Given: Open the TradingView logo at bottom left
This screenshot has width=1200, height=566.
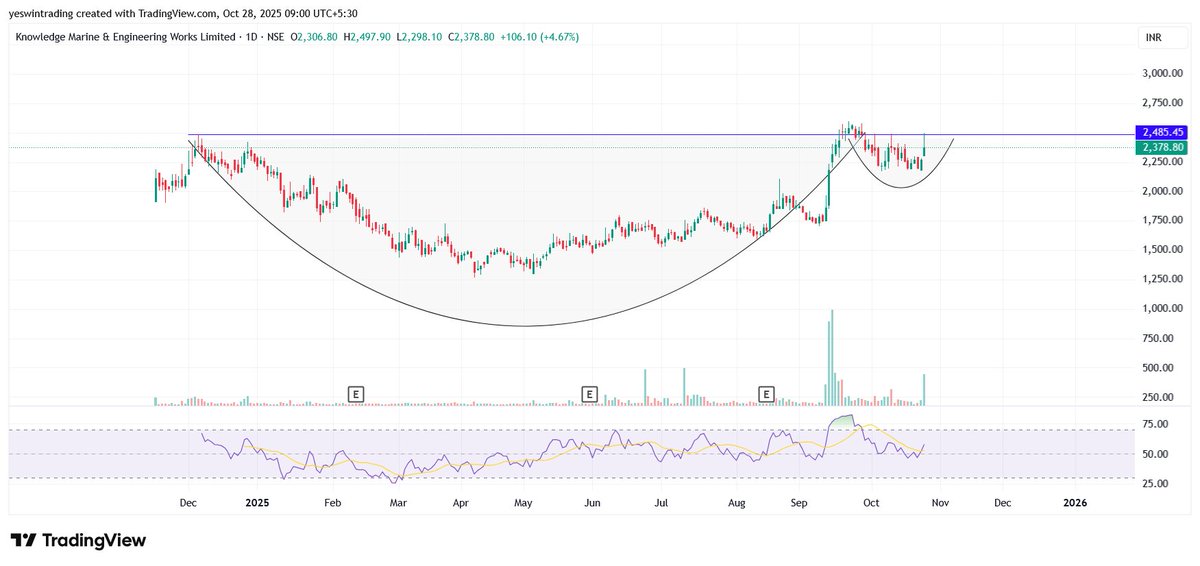Looking at the screenshot, I should [x=78, y=540].
